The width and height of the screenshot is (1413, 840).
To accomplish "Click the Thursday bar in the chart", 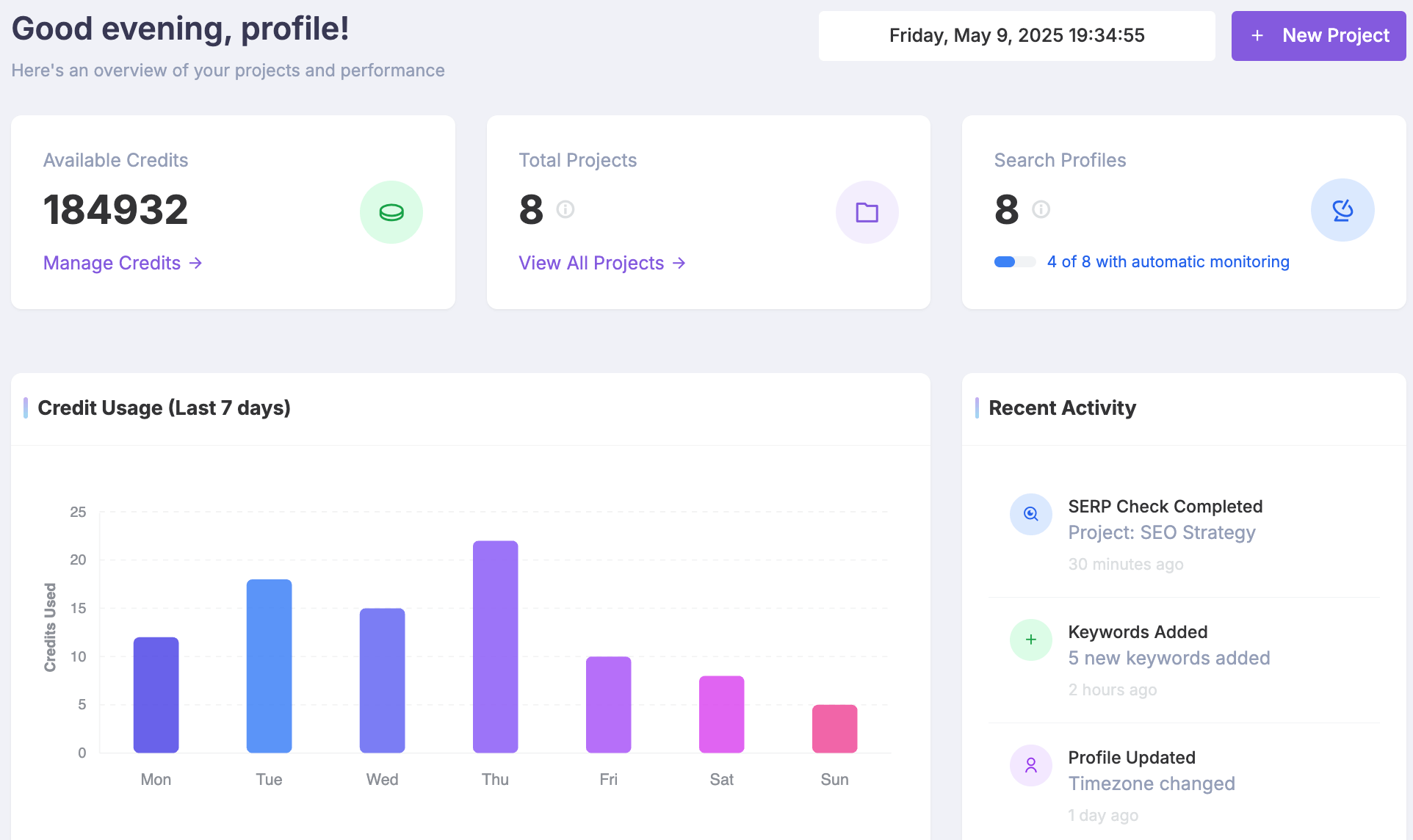I will pos(495,646).
